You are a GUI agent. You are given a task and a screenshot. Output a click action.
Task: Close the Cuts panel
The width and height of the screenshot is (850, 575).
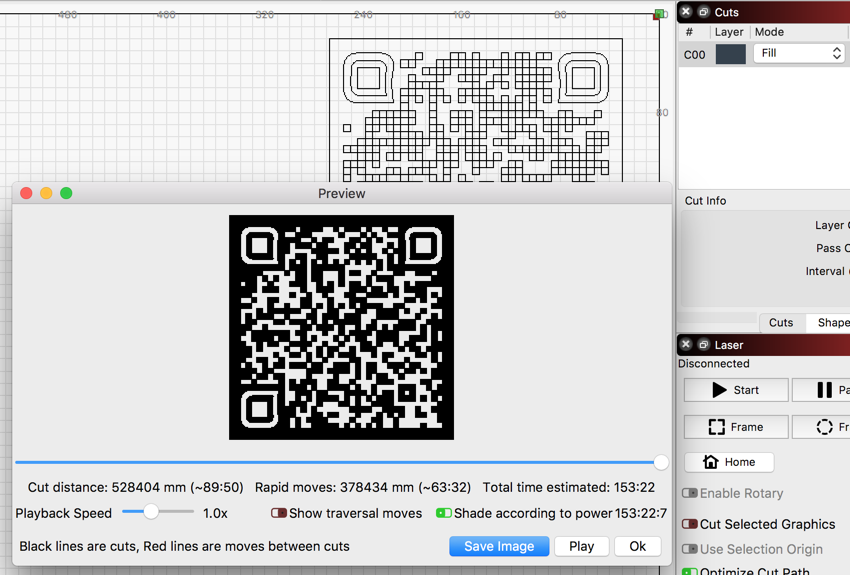click(686, 11)
